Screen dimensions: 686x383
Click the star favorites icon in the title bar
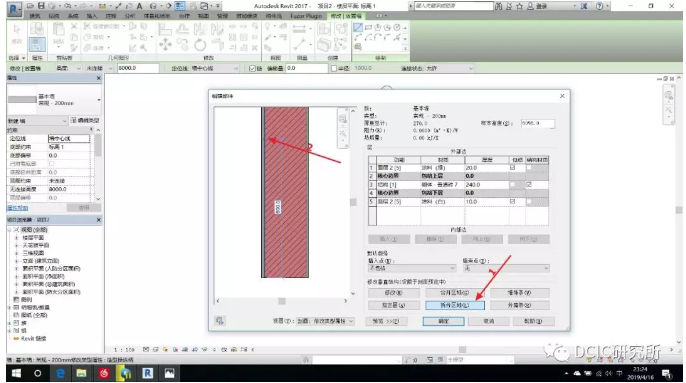520,6
